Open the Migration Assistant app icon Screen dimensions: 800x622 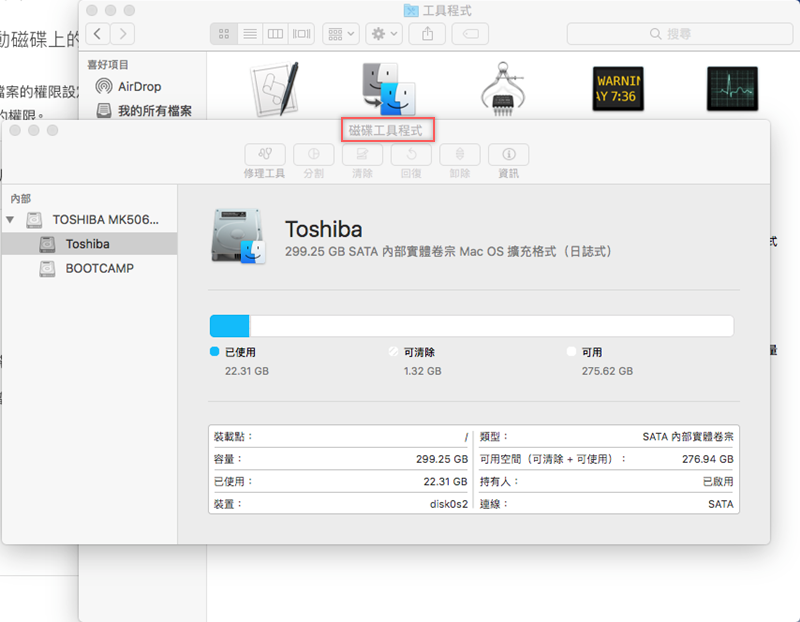389,90
